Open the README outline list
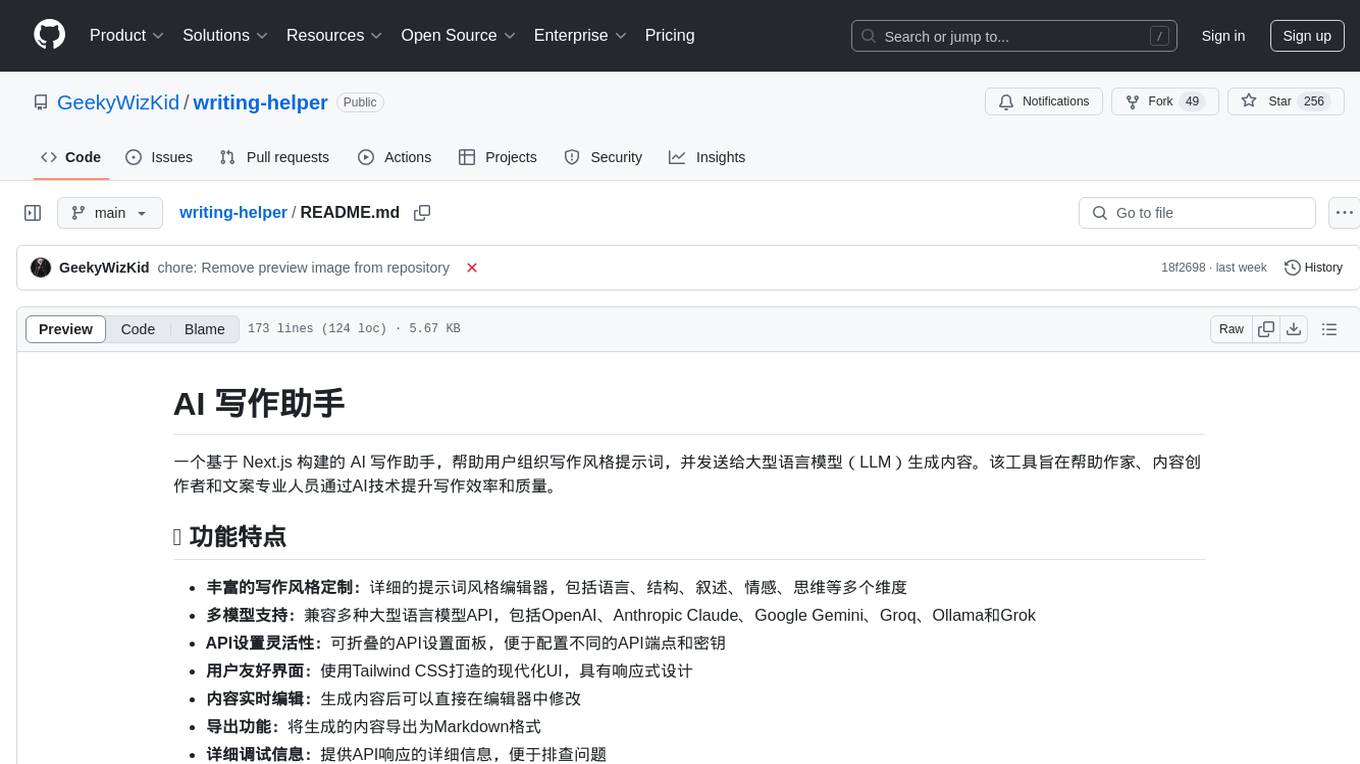 point(1329,329)
